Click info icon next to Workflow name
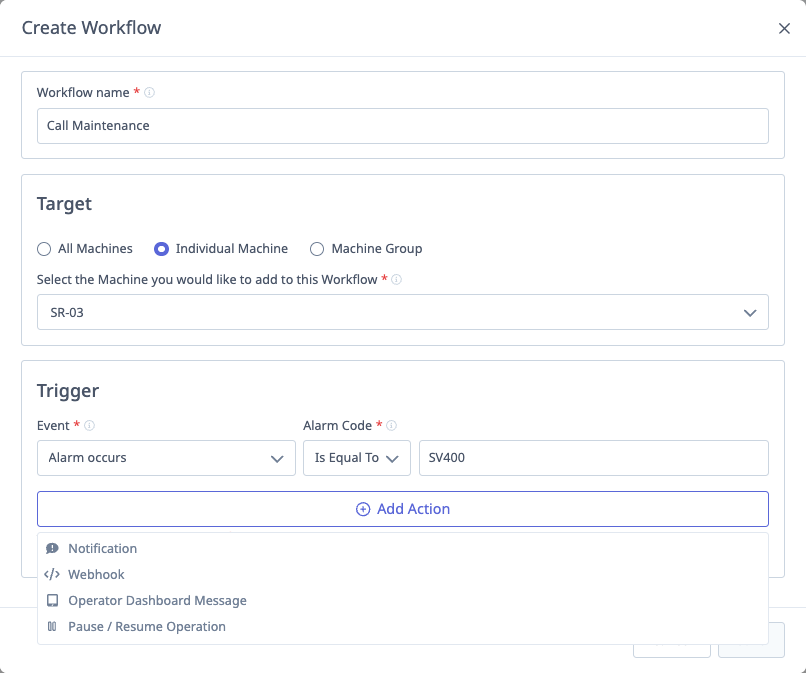This screenshot has height=673, width=806. pos(149,93)
